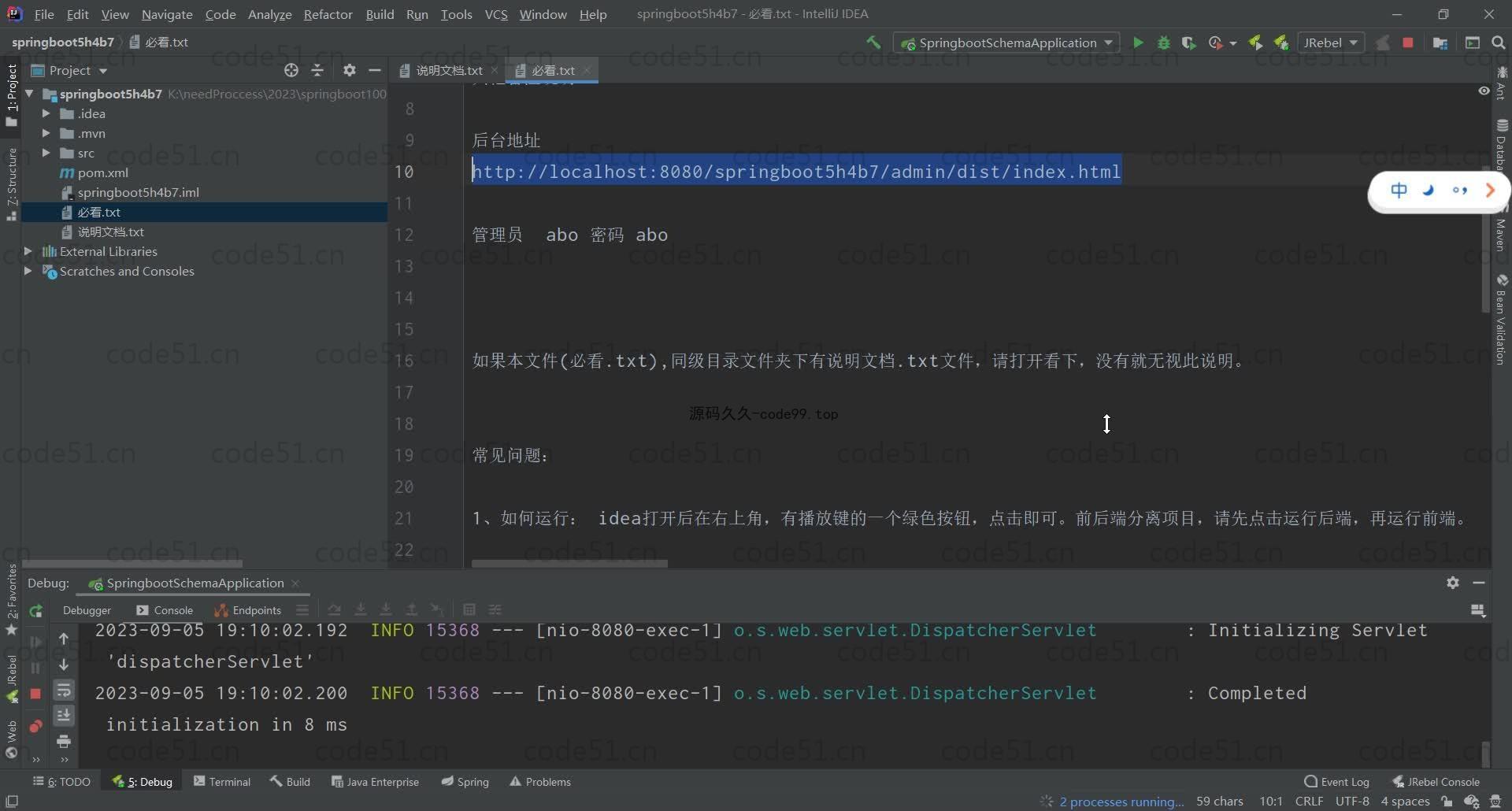Click the Run Anything icon in the toolbar

click(x=1473, y=43)
